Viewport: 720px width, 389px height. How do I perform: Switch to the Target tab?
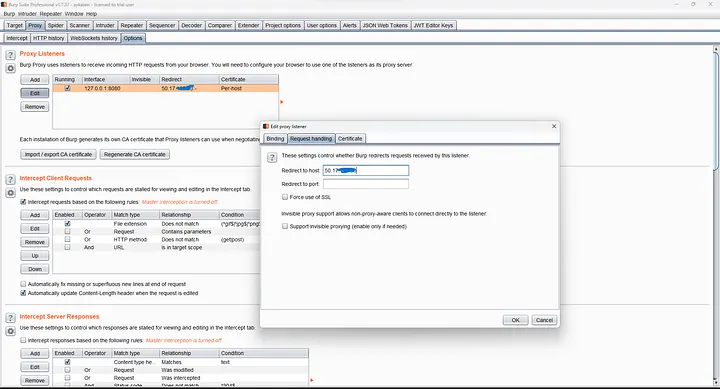click(15, 25)
